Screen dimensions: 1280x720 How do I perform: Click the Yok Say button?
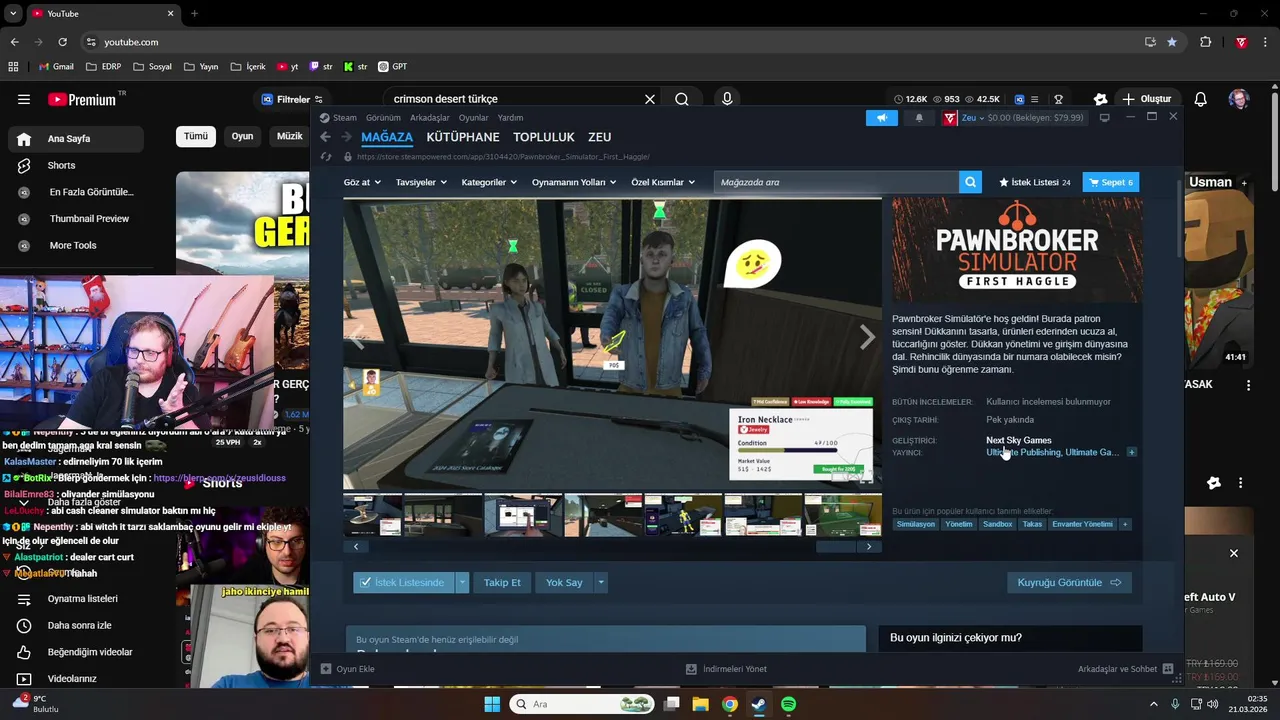coord(564,582)
